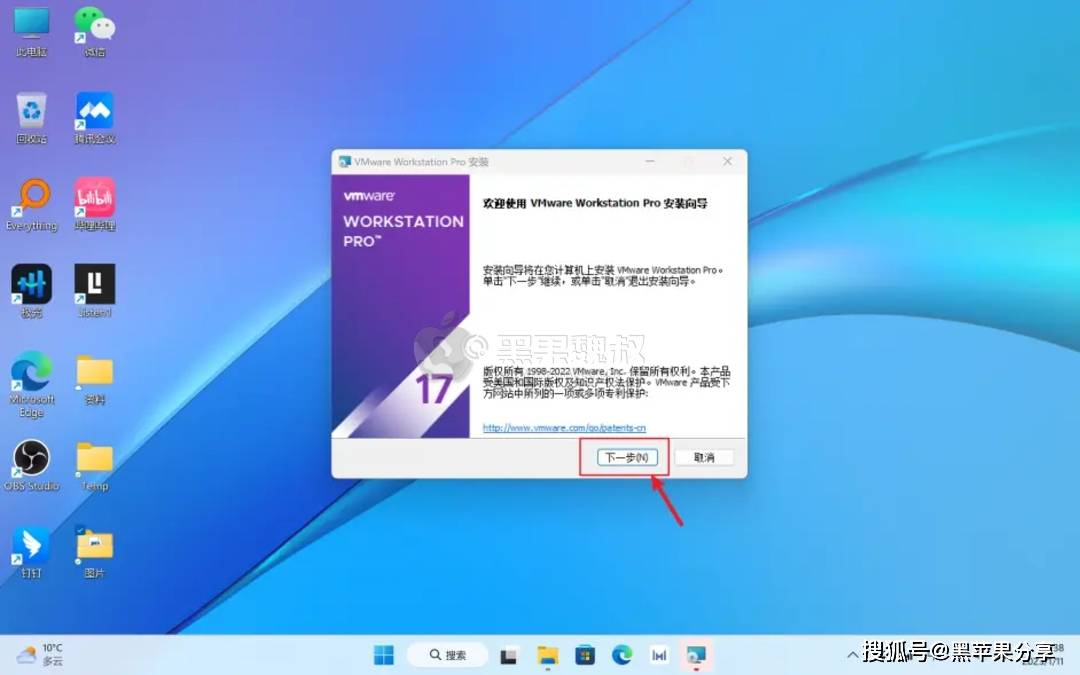This screenshot has width=1080, height=675.
Task: Select the 资料 folder on the desktop
Action: click(95, 379)
